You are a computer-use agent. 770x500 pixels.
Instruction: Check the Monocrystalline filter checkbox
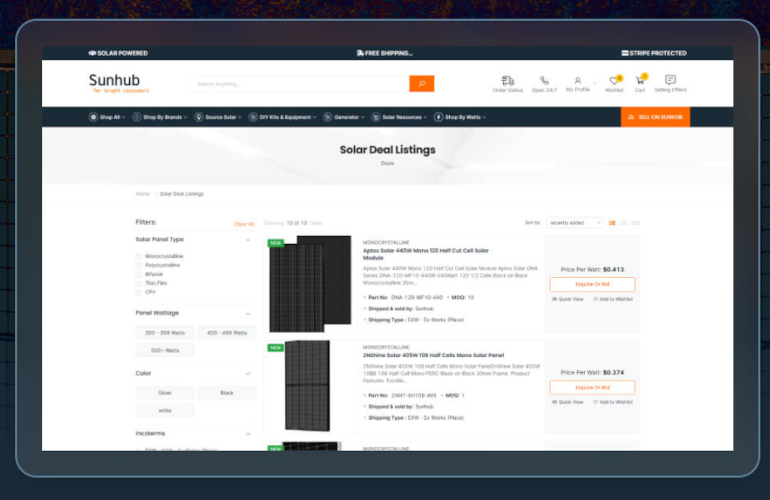pos(139,256)
